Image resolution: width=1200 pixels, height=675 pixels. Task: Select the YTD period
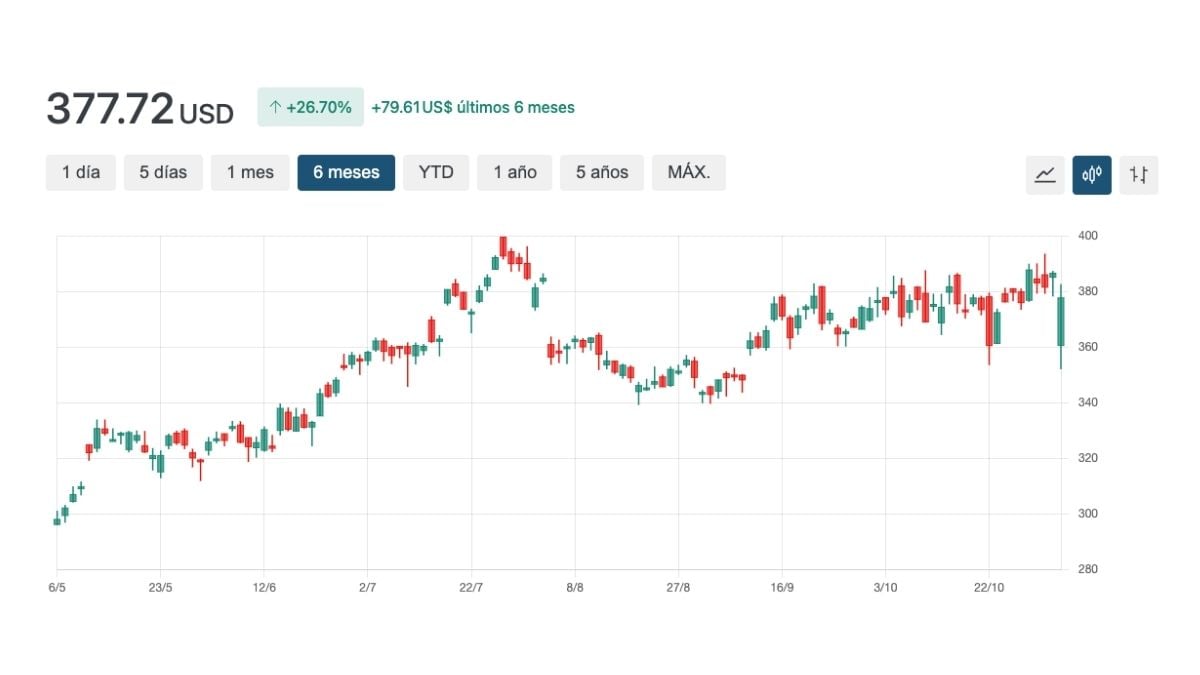(436, 172)
